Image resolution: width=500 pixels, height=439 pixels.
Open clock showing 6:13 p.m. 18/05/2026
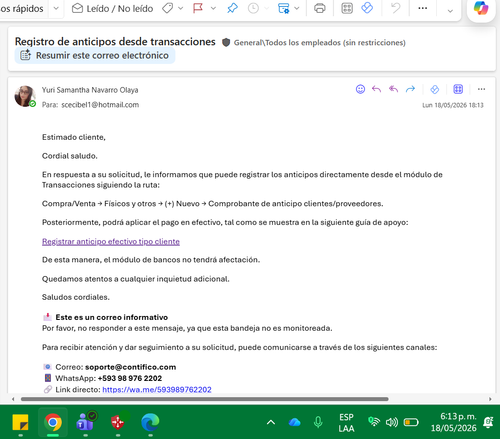pyautogui.click(x=454, y=422)
